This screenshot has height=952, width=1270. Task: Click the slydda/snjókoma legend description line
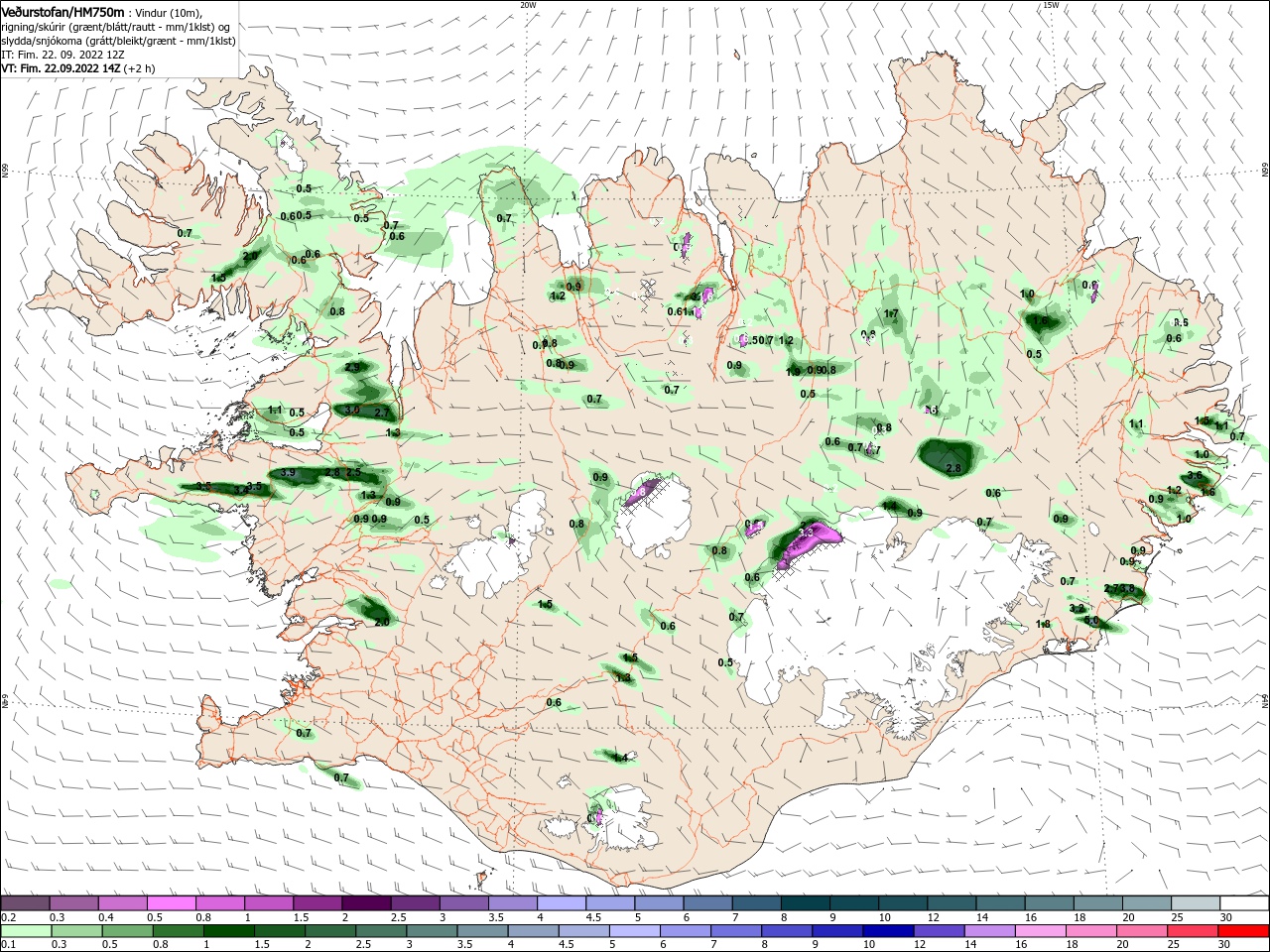pos(118,41)
